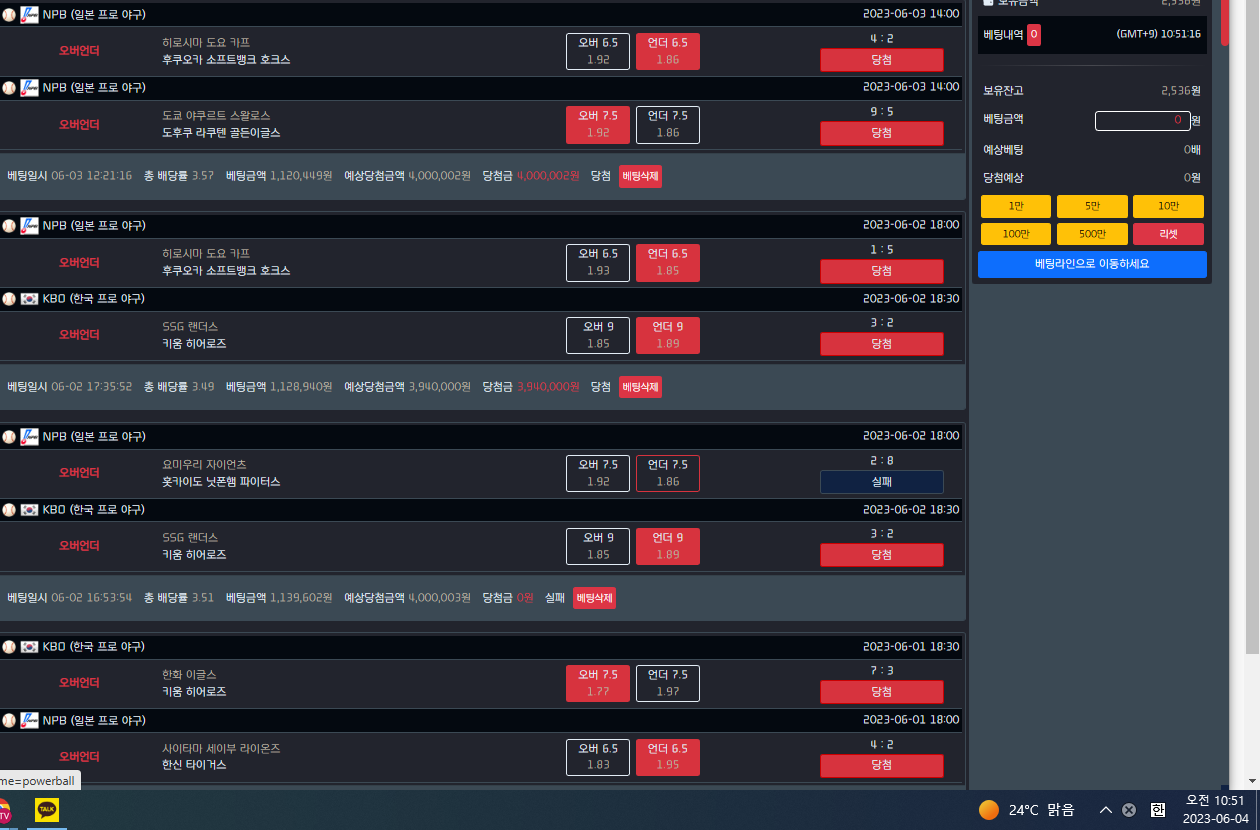Open KakaoTalk from the taskbar
This screenshot has width=1260, height=830.
click(x=47, y=810)
